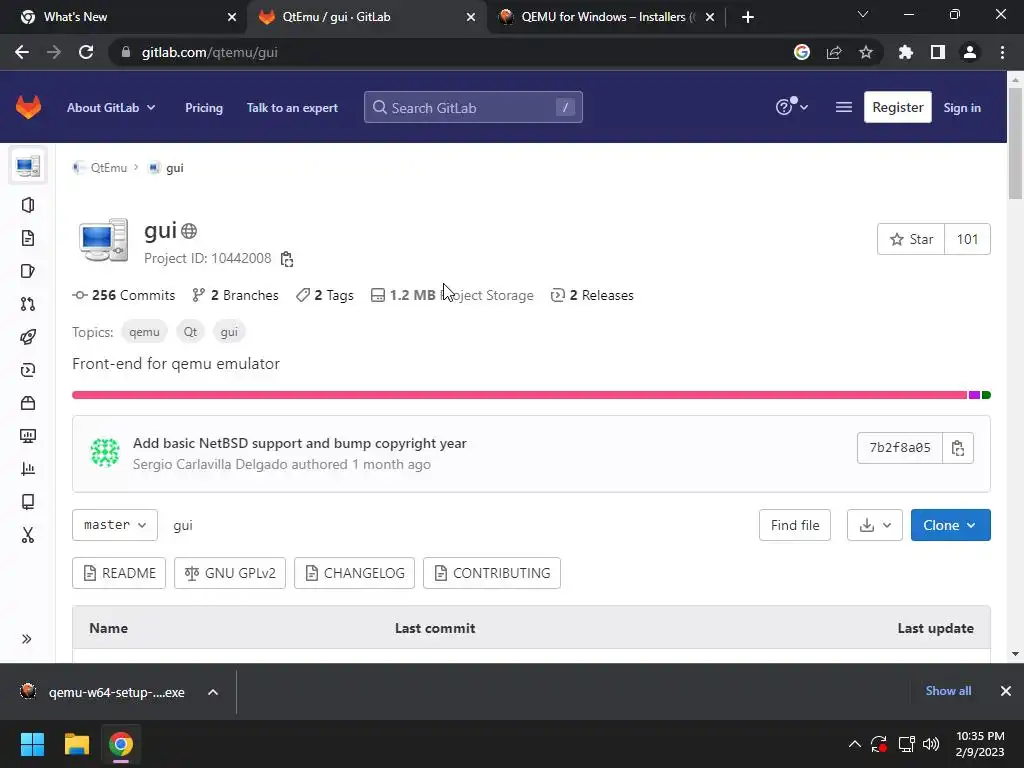Open GNU GPLv2 license button

point(230,573)
